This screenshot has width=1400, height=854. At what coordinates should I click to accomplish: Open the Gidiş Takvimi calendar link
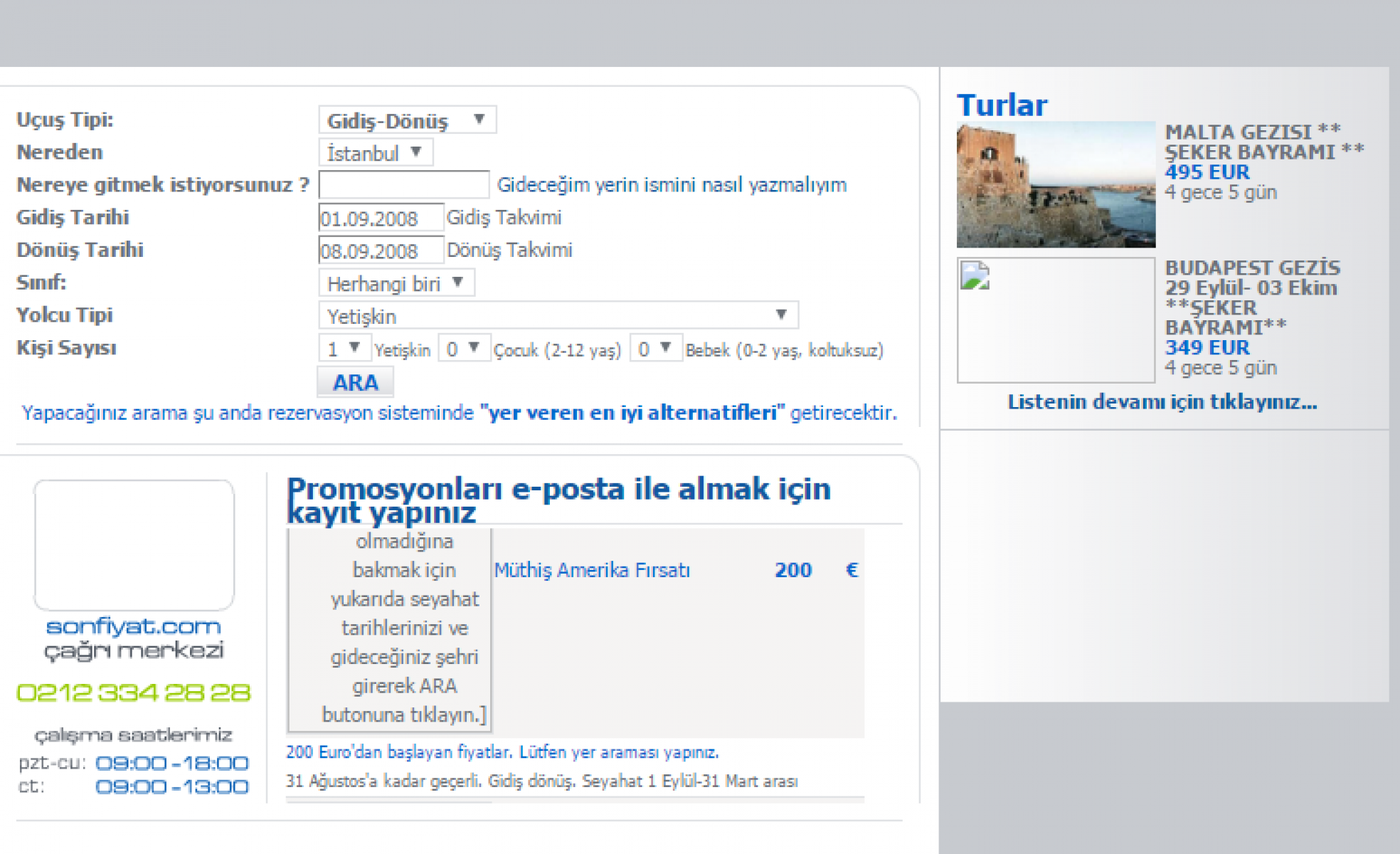coord(504,218)
